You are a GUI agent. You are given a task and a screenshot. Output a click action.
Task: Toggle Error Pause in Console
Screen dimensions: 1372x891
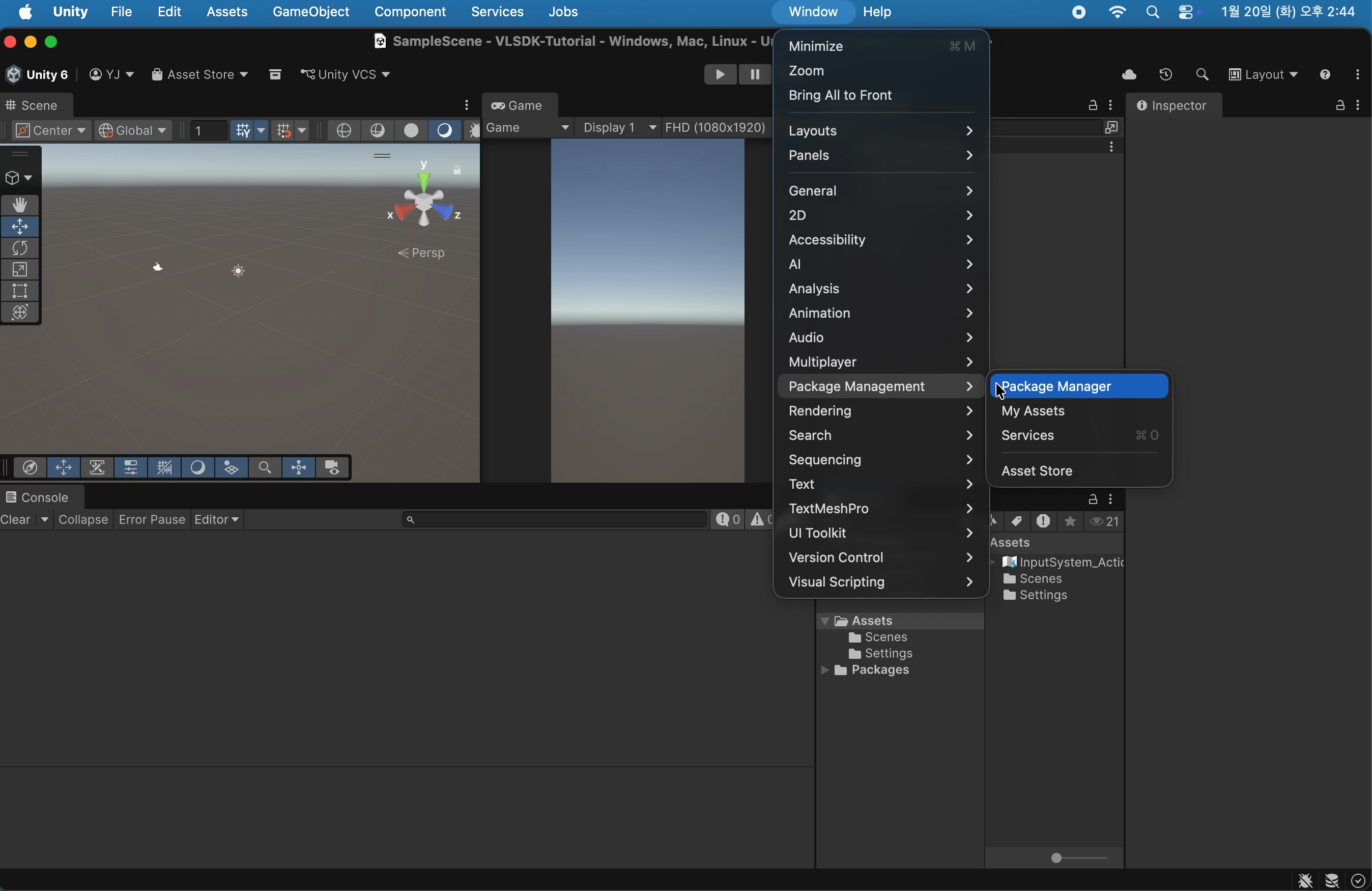(151, 520)
